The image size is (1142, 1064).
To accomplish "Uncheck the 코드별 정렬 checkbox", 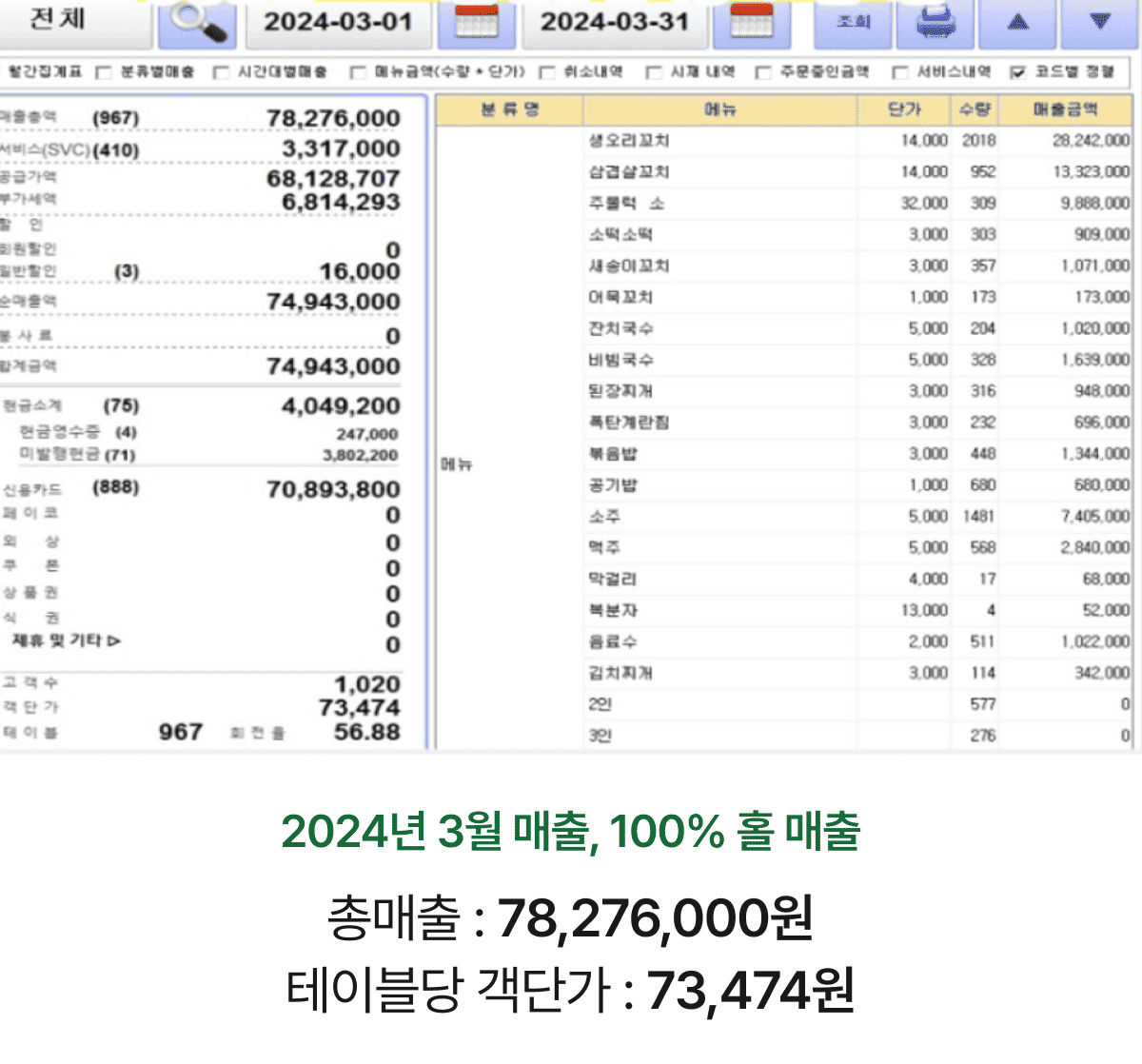I will point(1018,72).
